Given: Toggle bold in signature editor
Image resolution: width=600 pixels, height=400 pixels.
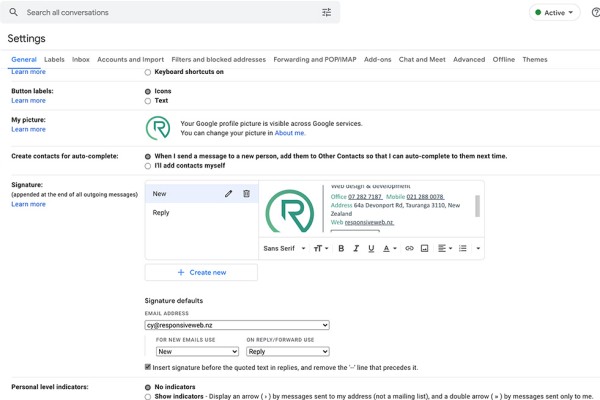Looking at the screenshot, I should pos(341,248).
